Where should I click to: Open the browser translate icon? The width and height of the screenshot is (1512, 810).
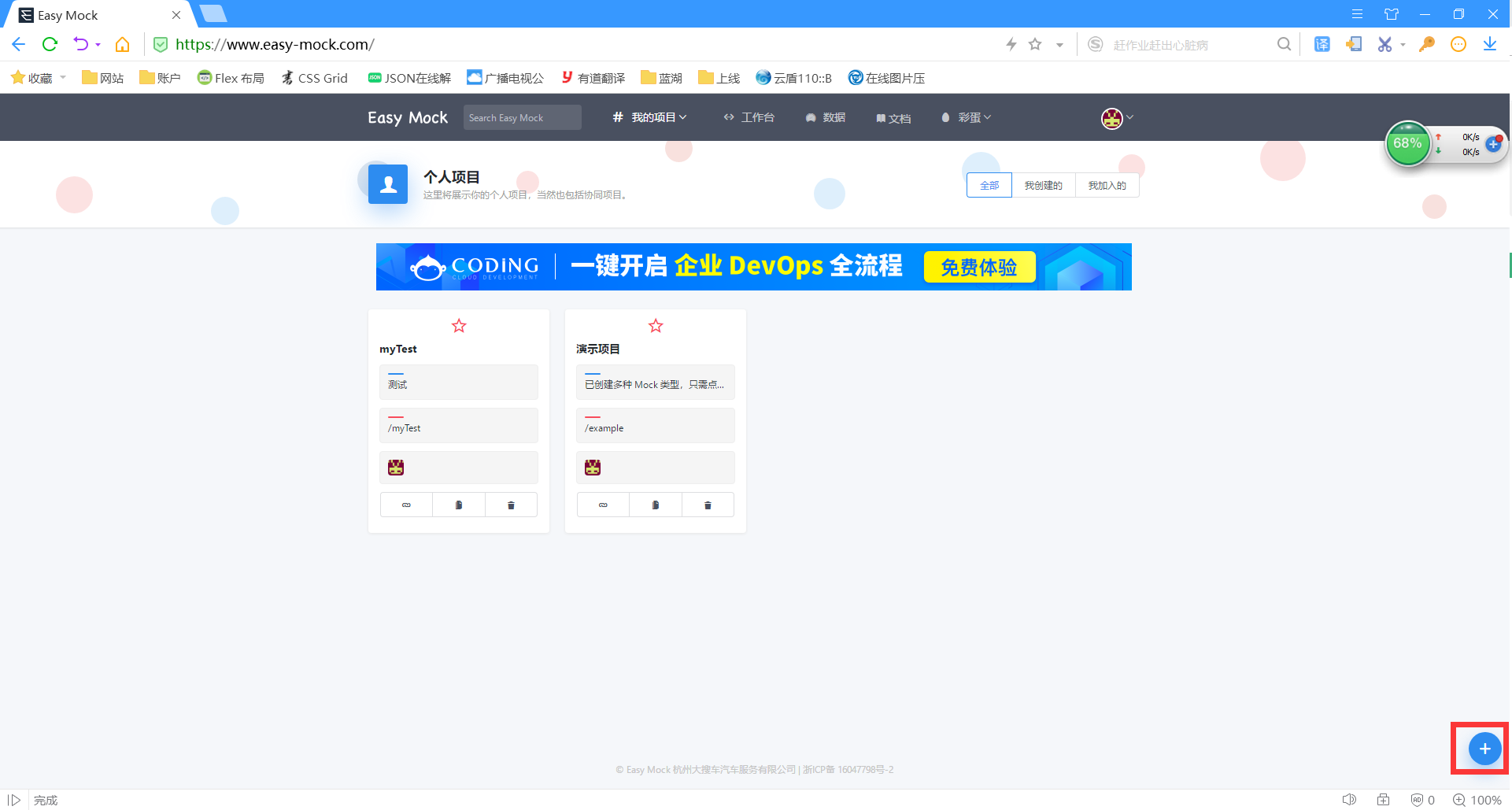[x=1322, y=44]
